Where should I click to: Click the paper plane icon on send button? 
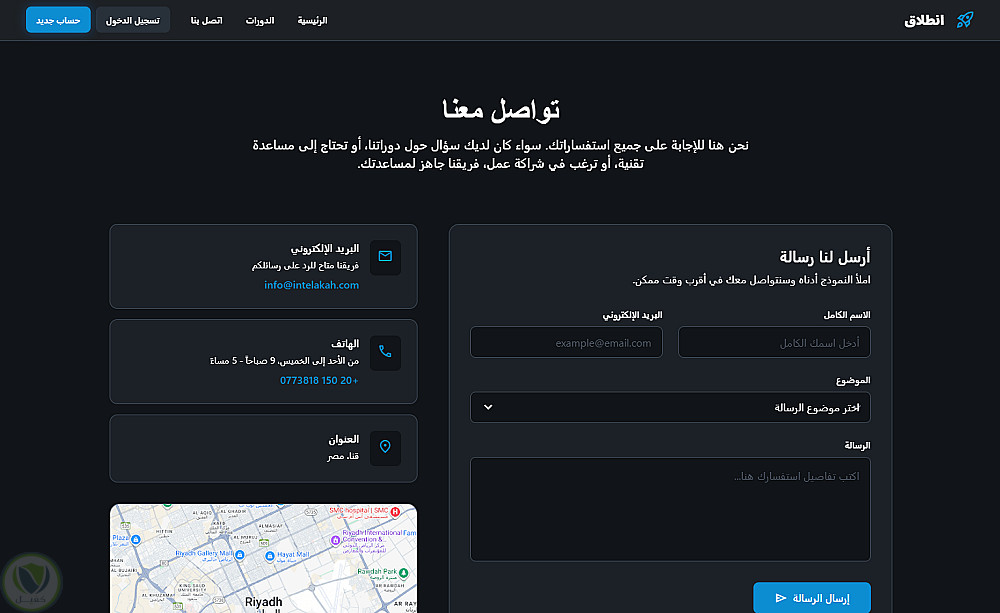click(x=781, y=598)
